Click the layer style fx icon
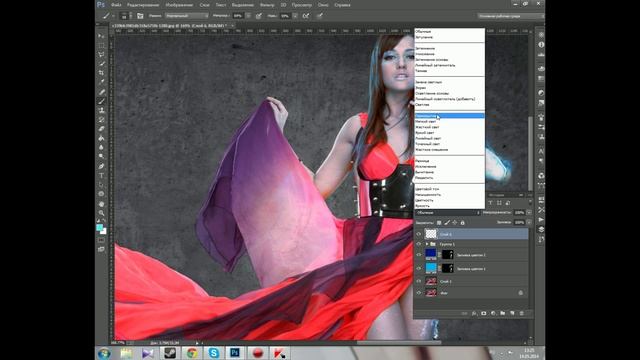This screenshot has width=640, height=360. pyautogui.click(x=474, y=313)
